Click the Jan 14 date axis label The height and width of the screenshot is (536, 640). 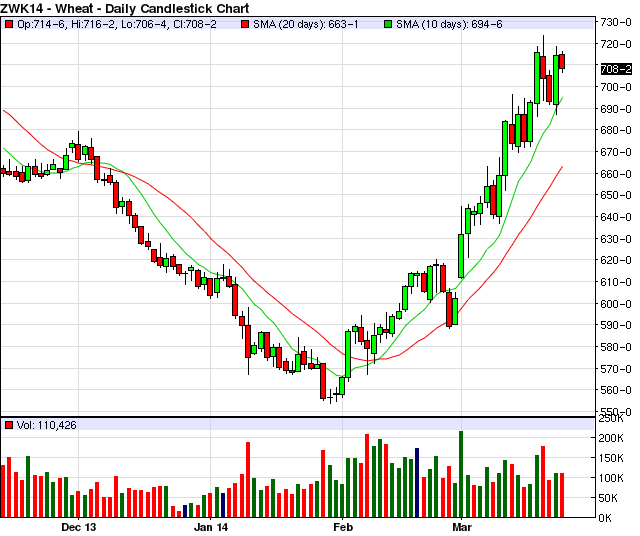point(211,527)
